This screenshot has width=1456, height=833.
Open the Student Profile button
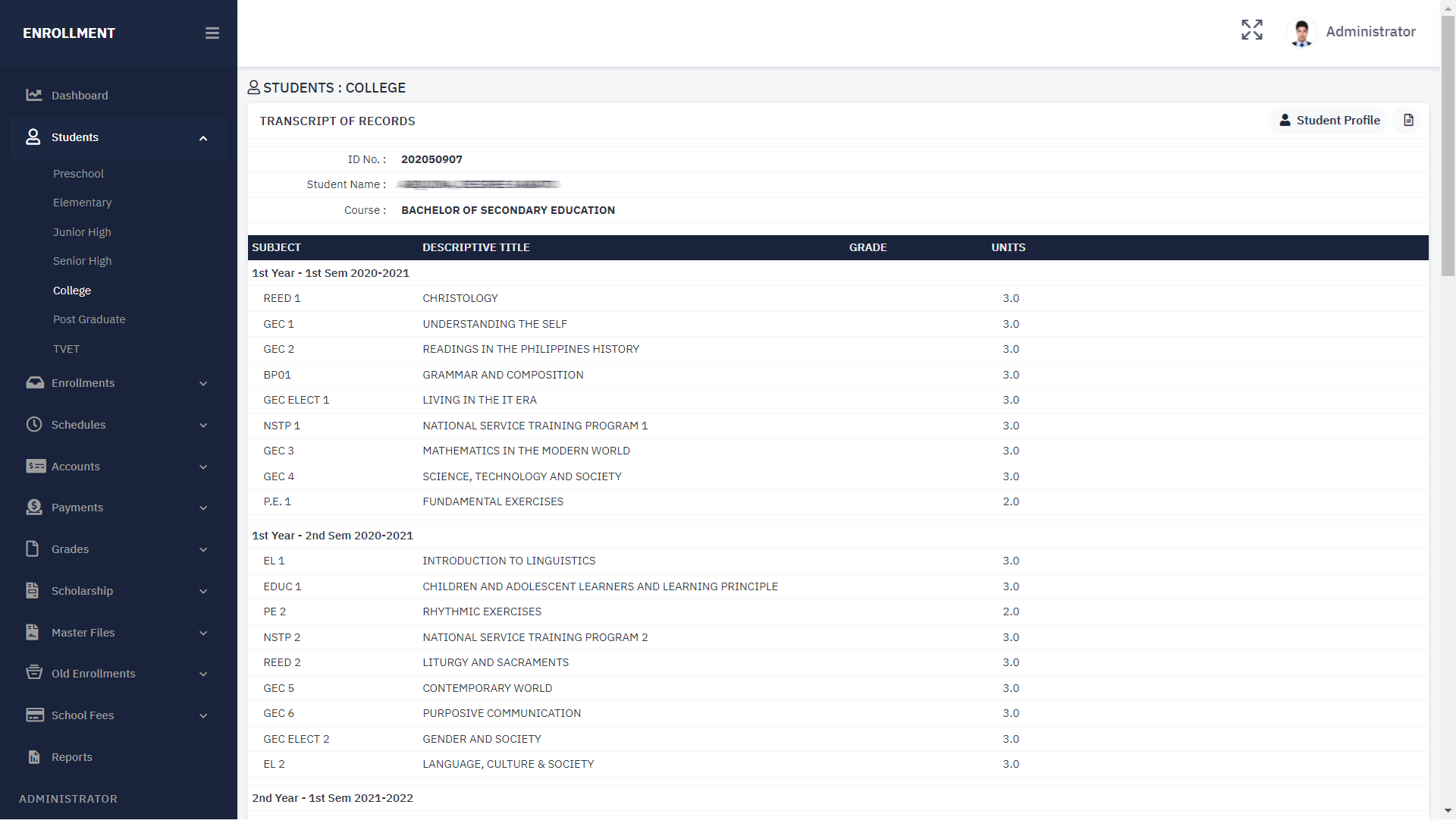click(x=1329, y=121)
